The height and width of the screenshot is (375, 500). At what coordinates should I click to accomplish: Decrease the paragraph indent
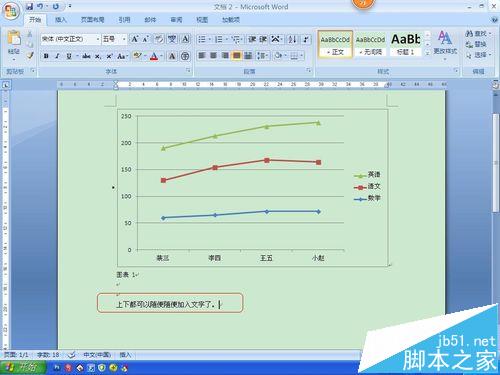252,39
